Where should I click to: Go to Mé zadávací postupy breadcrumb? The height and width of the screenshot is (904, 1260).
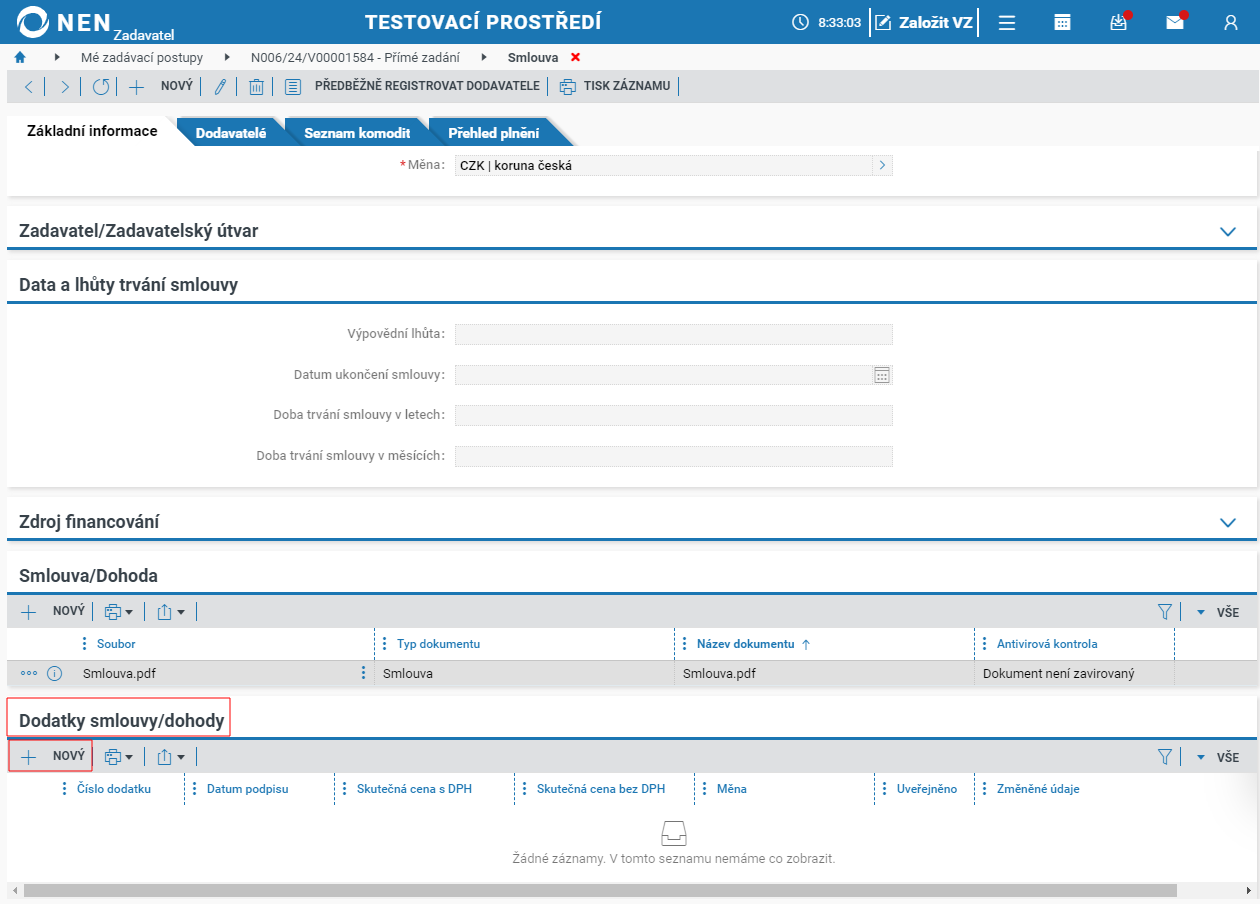click(142, 58)
